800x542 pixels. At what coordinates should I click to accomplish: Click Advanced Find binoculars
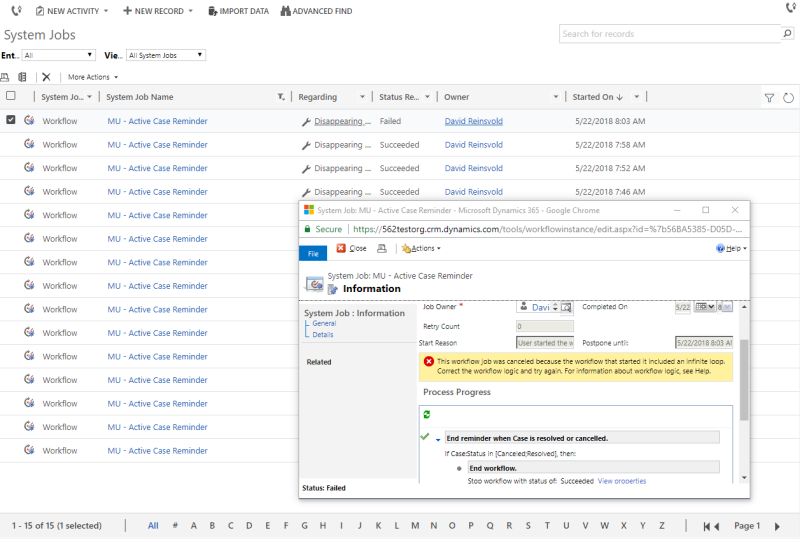tap(286, 11)
